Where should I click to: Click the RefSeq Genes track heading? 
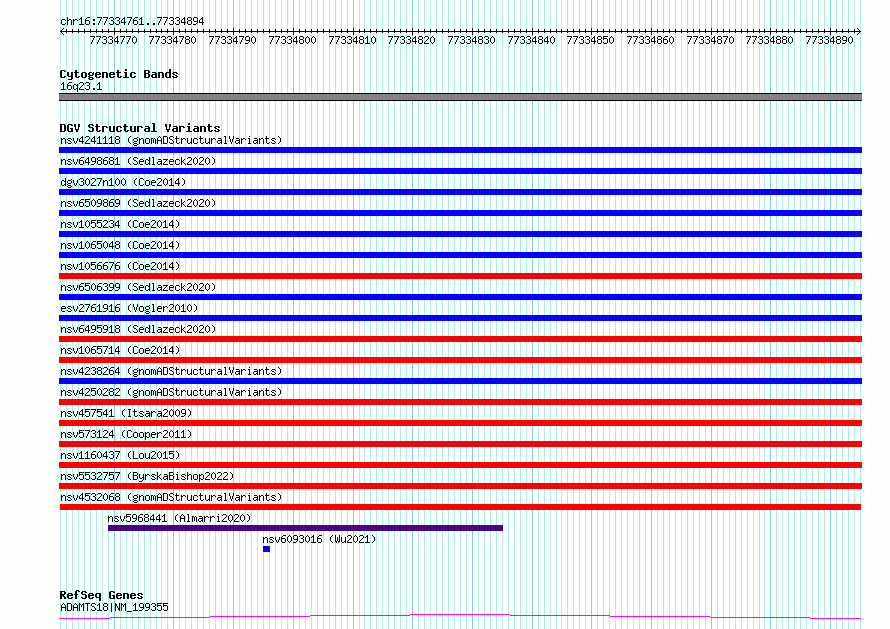pos(101,595)
